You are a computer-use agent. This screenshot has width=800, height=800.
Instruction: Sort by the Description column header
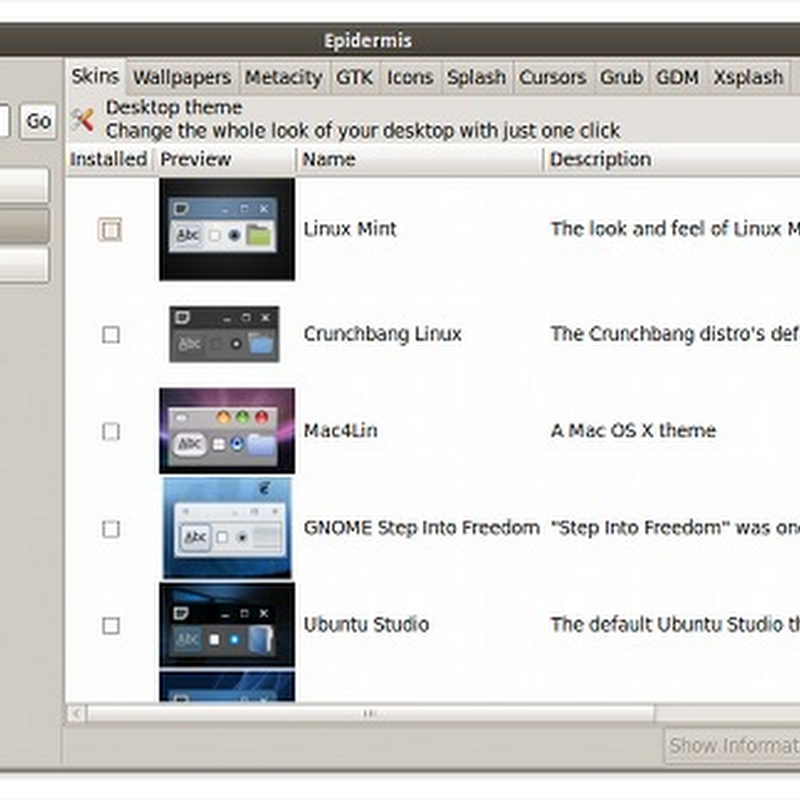[x=672, y=159]
